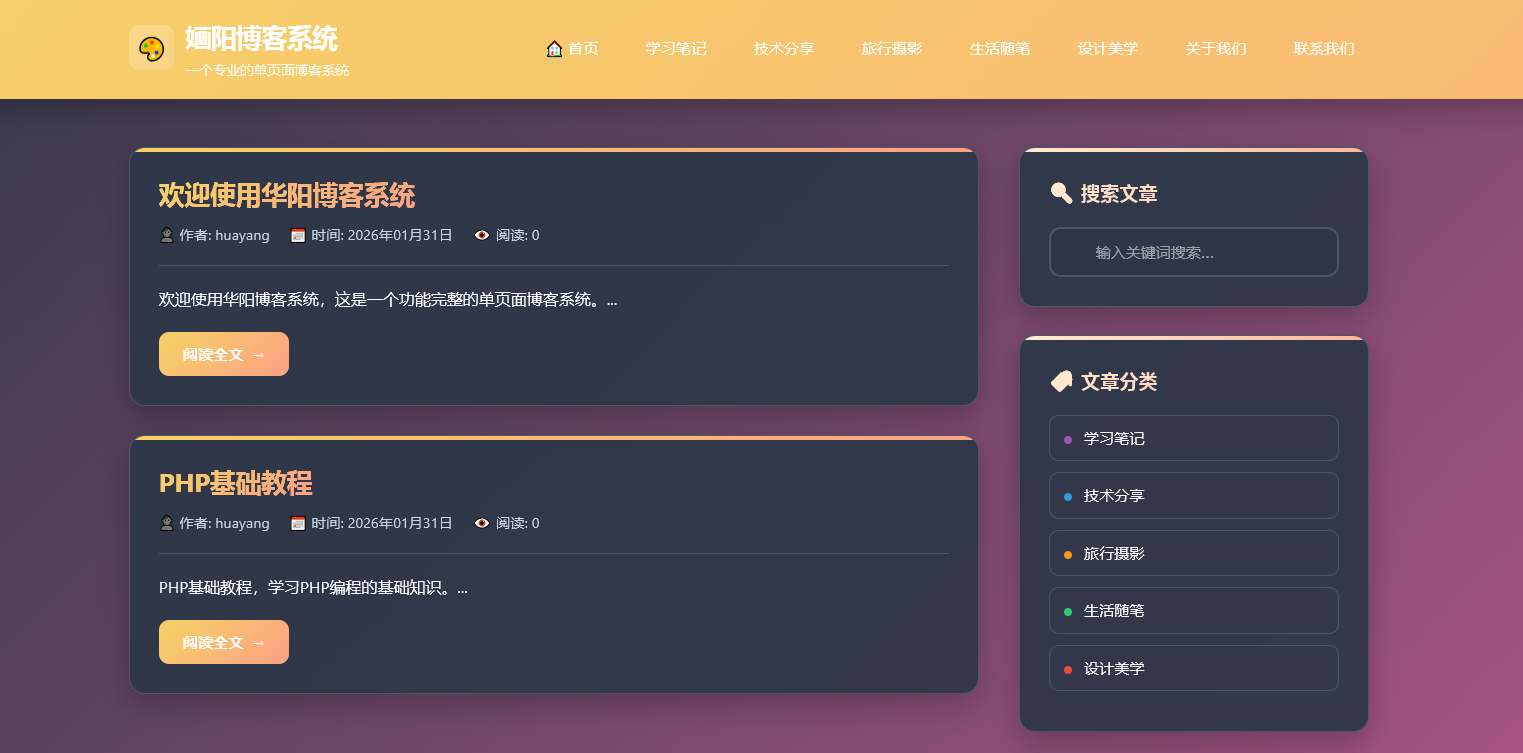Click the calendar icon in the first article's metadata
Screen dimensions: 1523x753
point(297,235)
